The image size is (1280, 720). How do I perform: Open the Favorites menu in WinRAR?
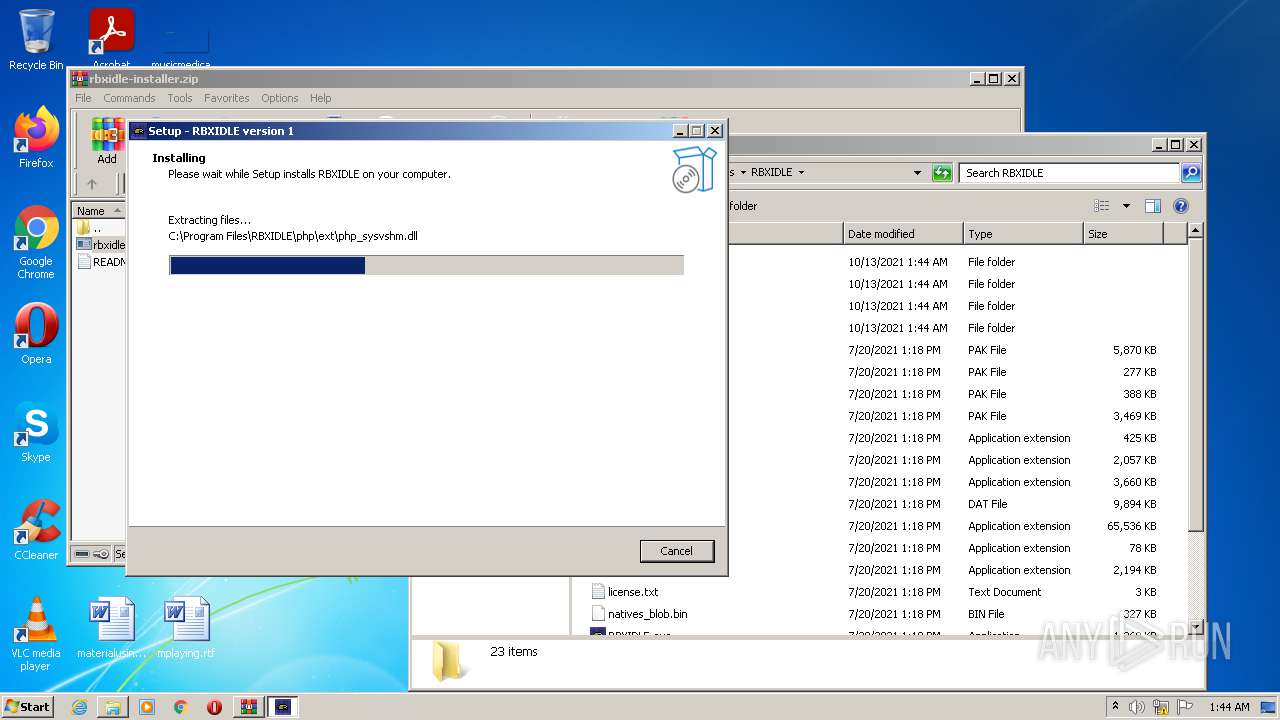227,98
